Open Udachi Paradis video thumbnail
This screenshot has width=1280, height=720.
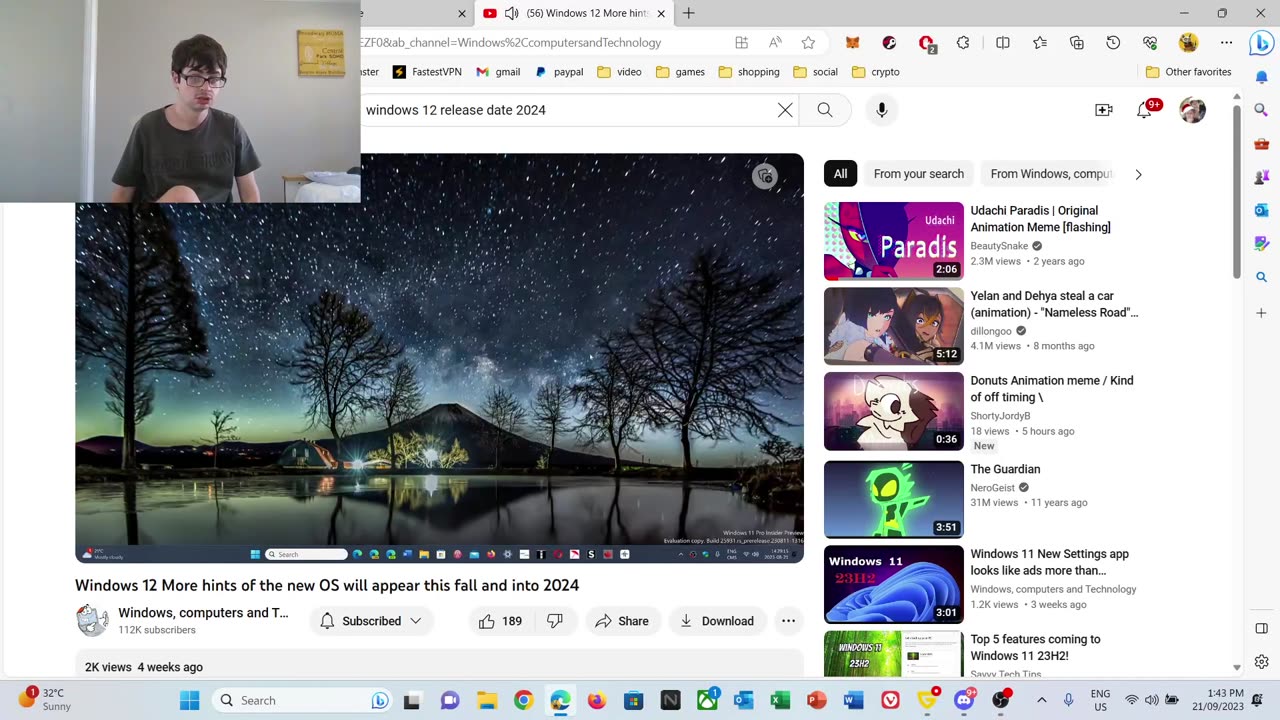pyautogui.click(x=894, y=241)
